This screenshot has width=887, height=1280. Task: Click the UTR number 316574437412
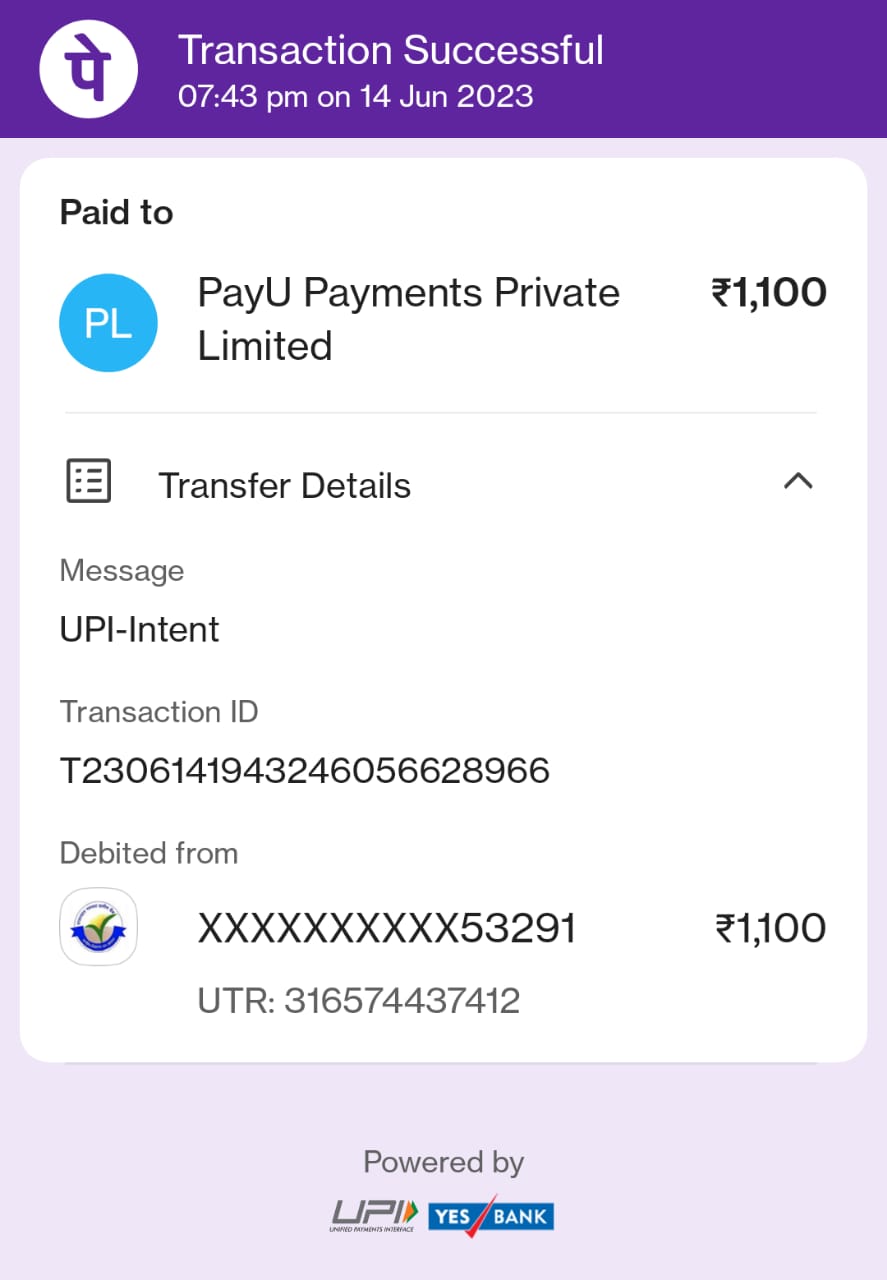coord(401,1001)
